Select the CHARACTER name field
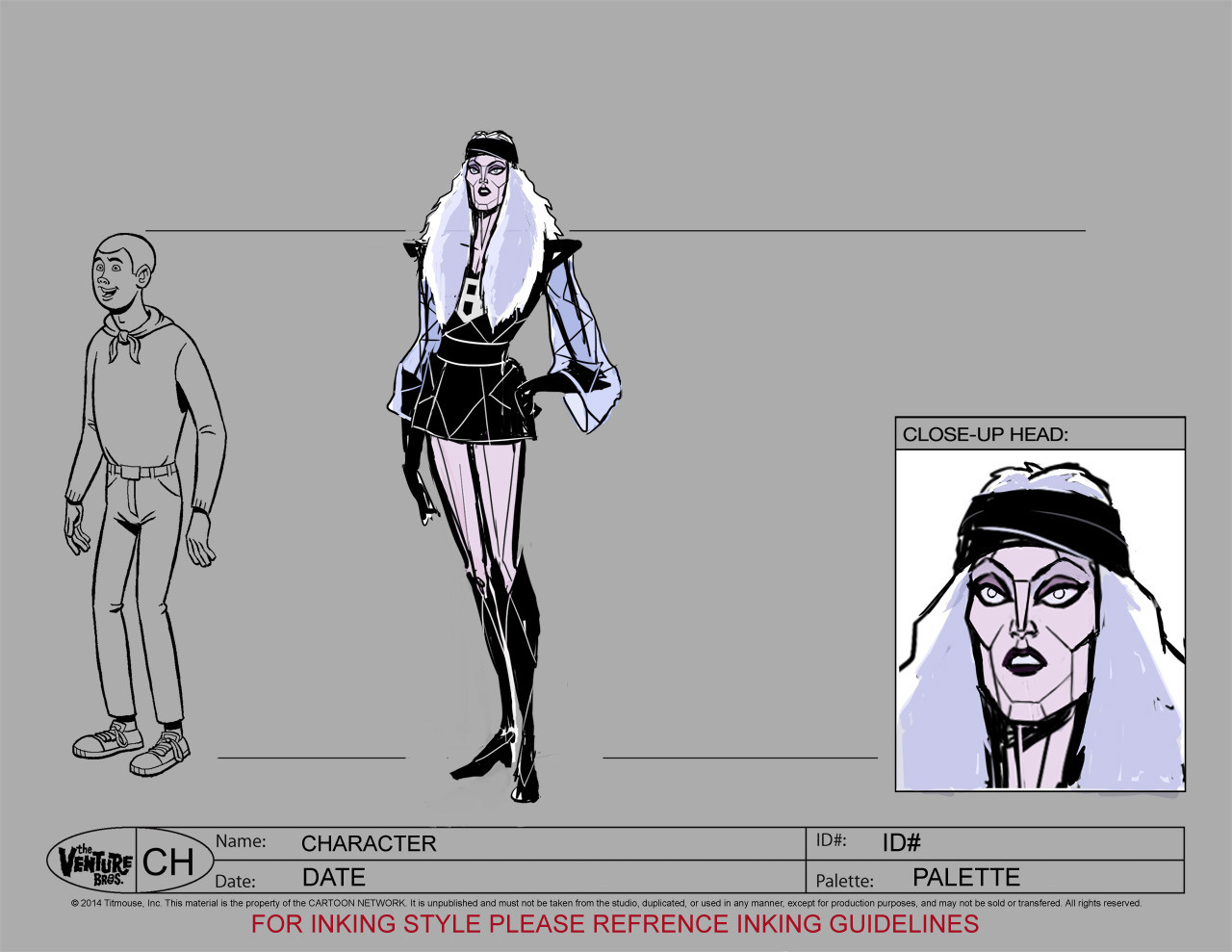Screen dimensions: 1232x952 (369, 843)
